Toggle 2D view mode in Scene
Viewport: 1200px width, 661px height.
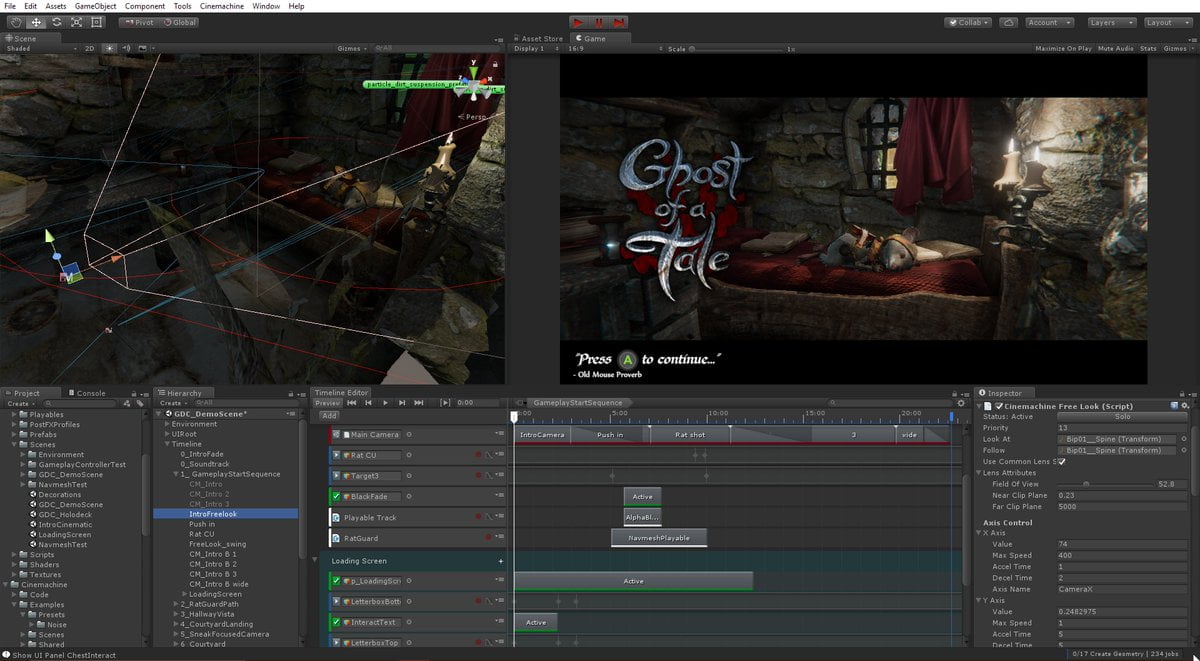90,48
